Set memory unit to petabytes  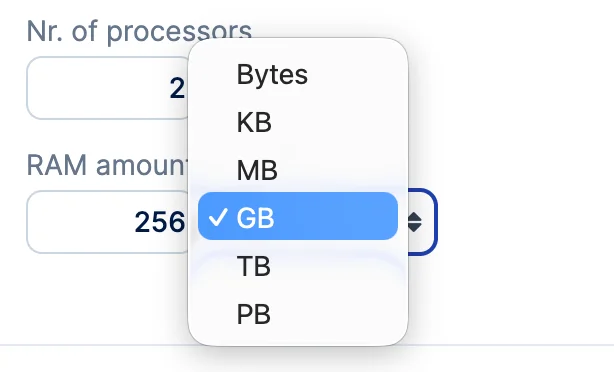point(298,313)
